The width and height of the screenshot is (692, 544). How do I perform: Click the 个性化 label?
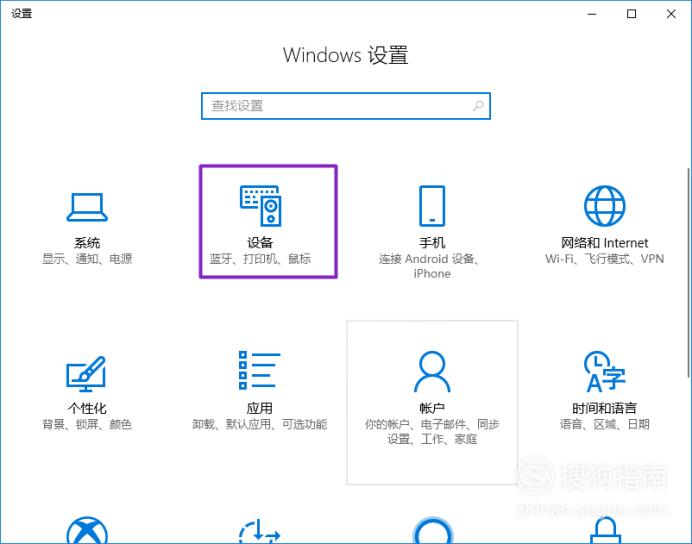(x=87, y=408)
